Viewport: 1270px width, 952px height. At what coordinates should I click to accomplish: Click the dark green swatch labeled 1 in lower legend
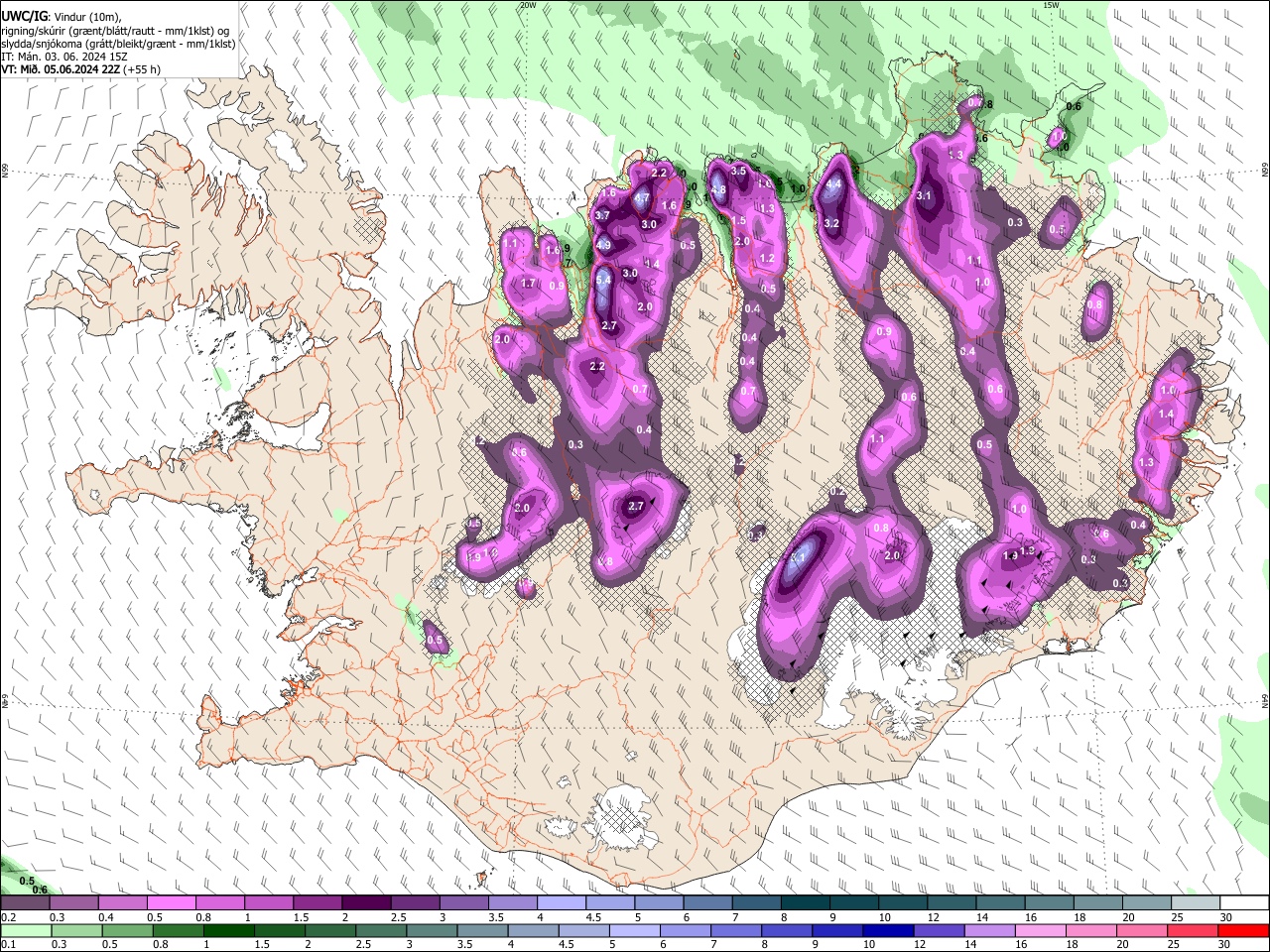pos(228,931)
